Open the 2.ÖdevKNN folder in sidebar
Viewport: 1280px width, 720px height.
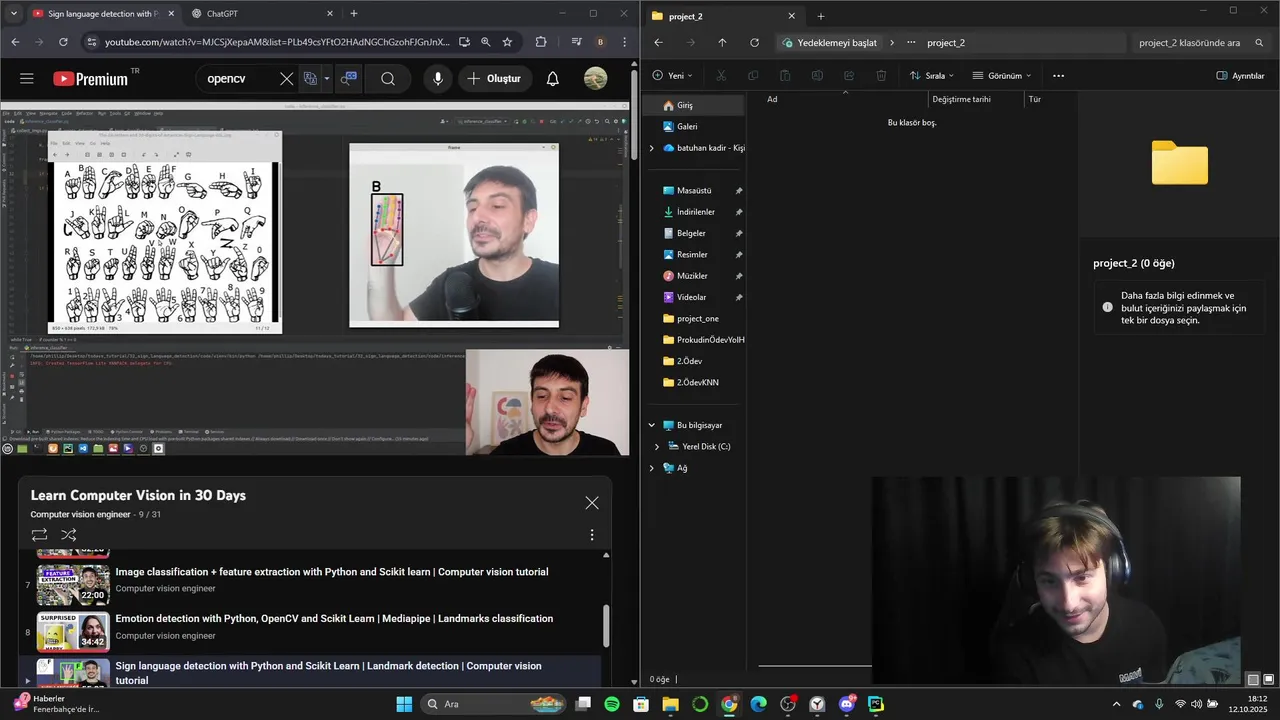695,383
